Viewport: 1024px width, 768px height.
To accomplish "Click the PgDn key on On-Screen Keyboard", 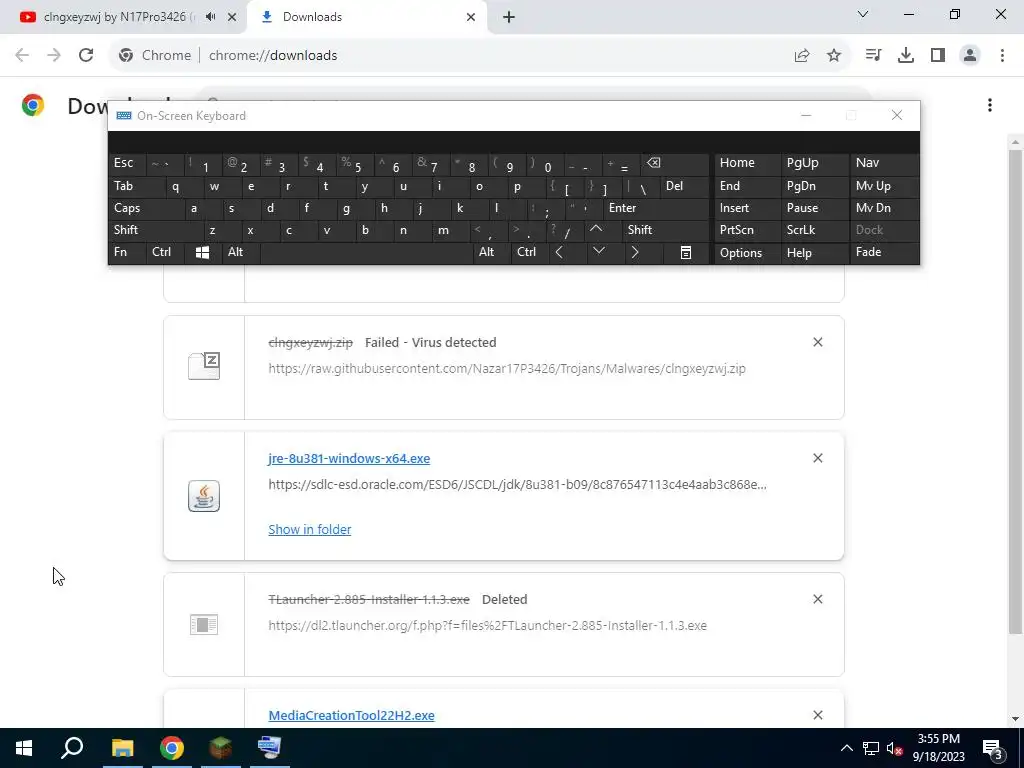I will point(814,186).
